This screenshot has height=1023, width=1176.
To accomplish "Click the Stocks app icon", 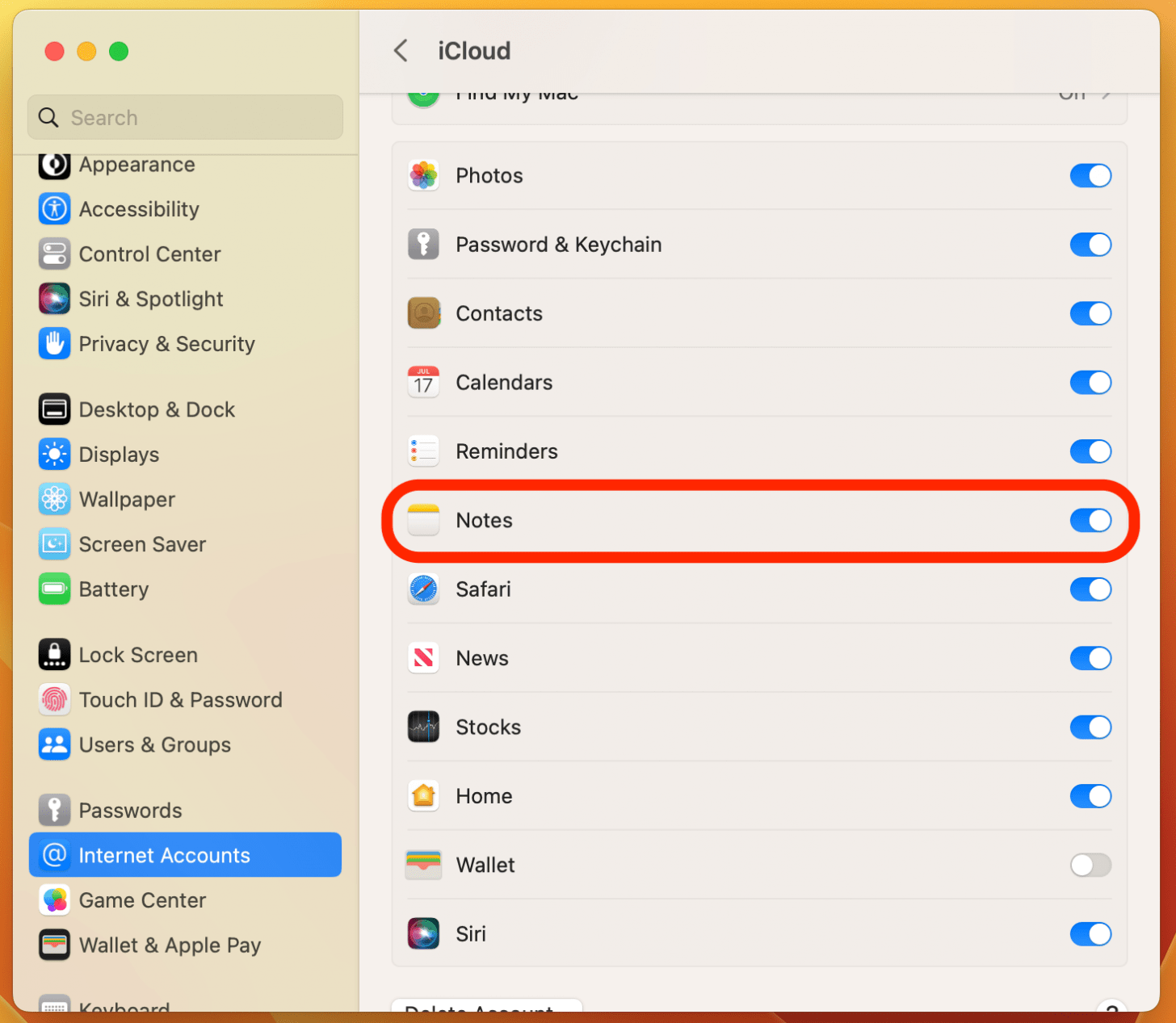I will 423,727.
